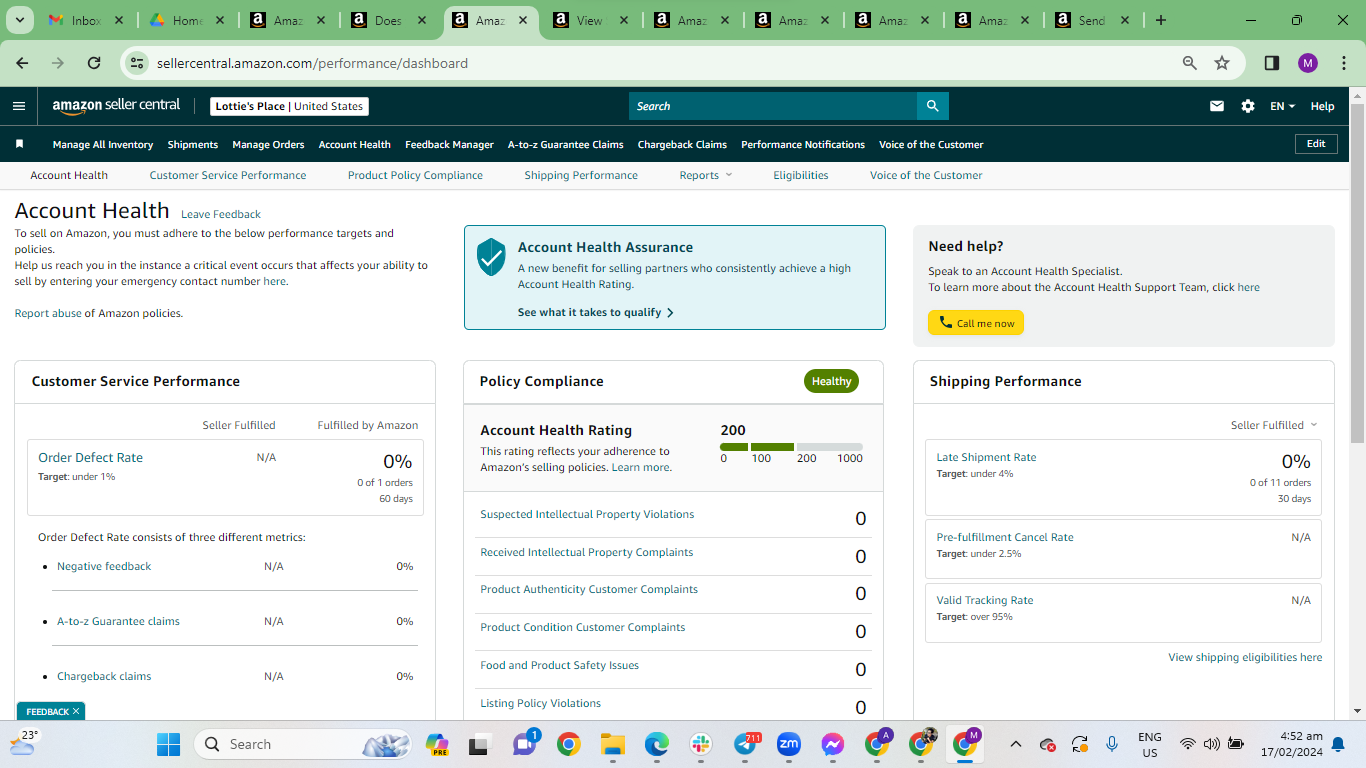
Task: Click the Call me now button
Action: 976,323
